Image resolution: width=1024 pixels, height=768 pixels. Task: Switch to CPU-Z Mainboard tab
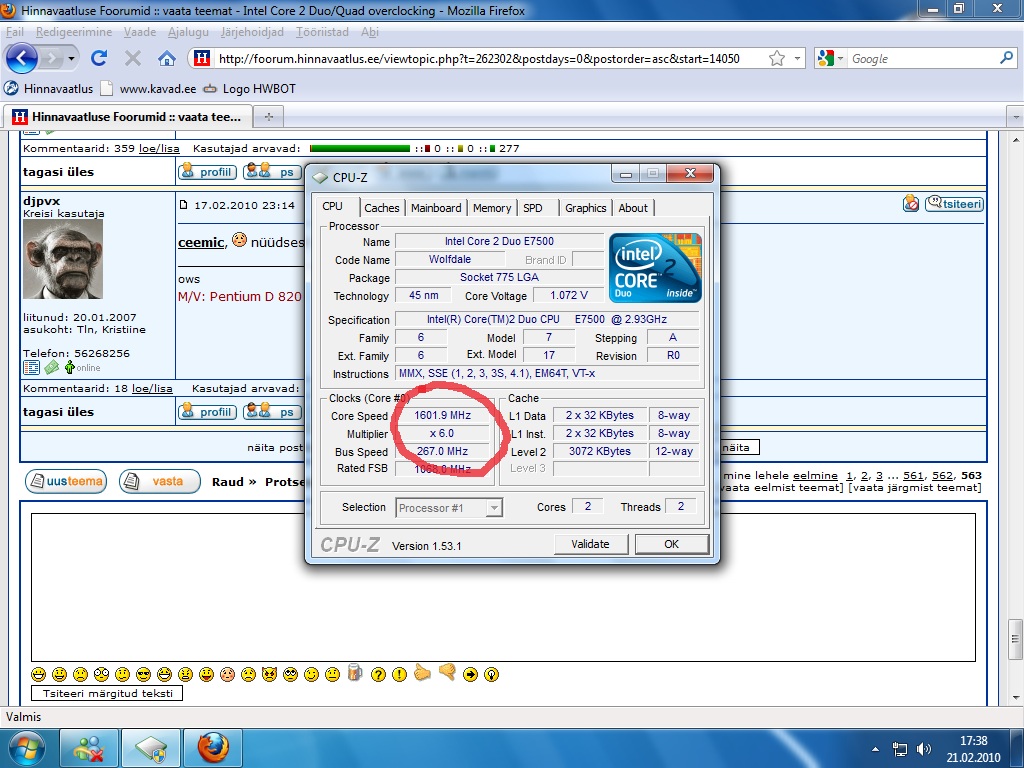(436, 208)
